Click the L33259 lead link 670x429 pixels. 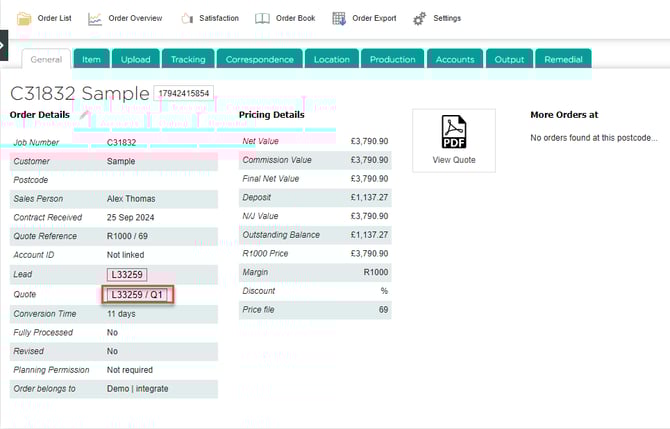coord(127,274)
